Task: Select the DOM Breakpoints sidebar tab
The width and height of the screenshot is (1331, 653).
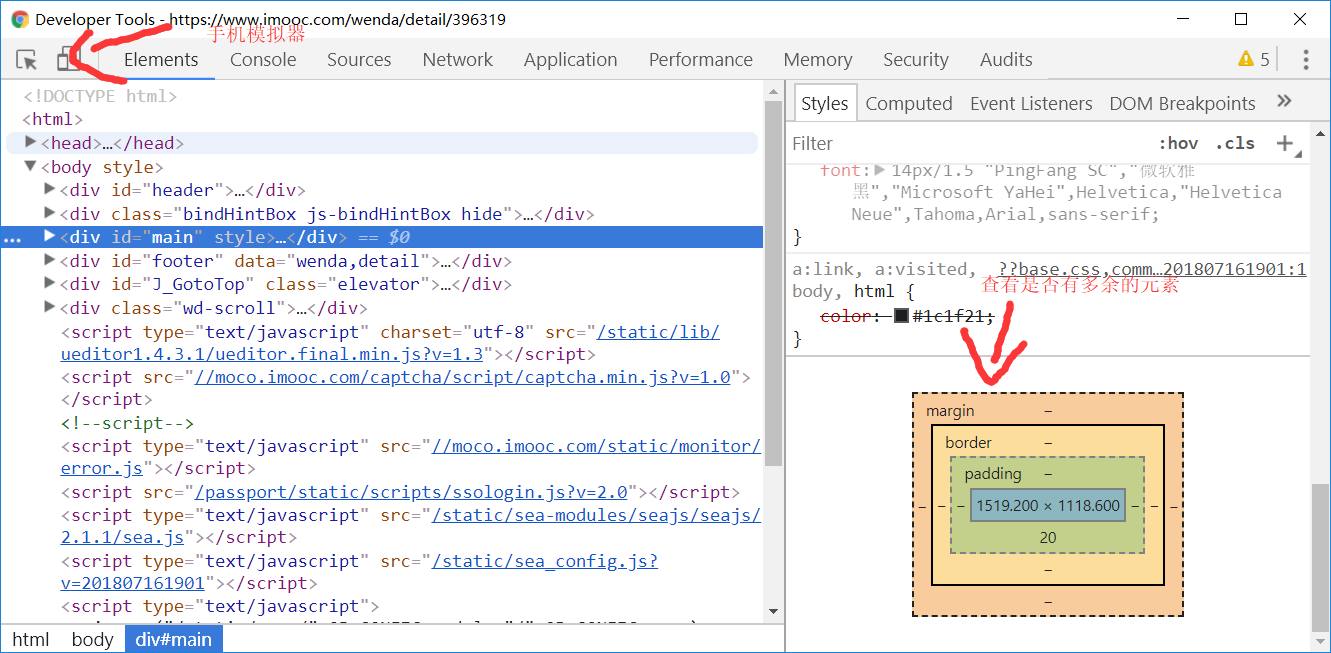Action: tap(1182, 103)
